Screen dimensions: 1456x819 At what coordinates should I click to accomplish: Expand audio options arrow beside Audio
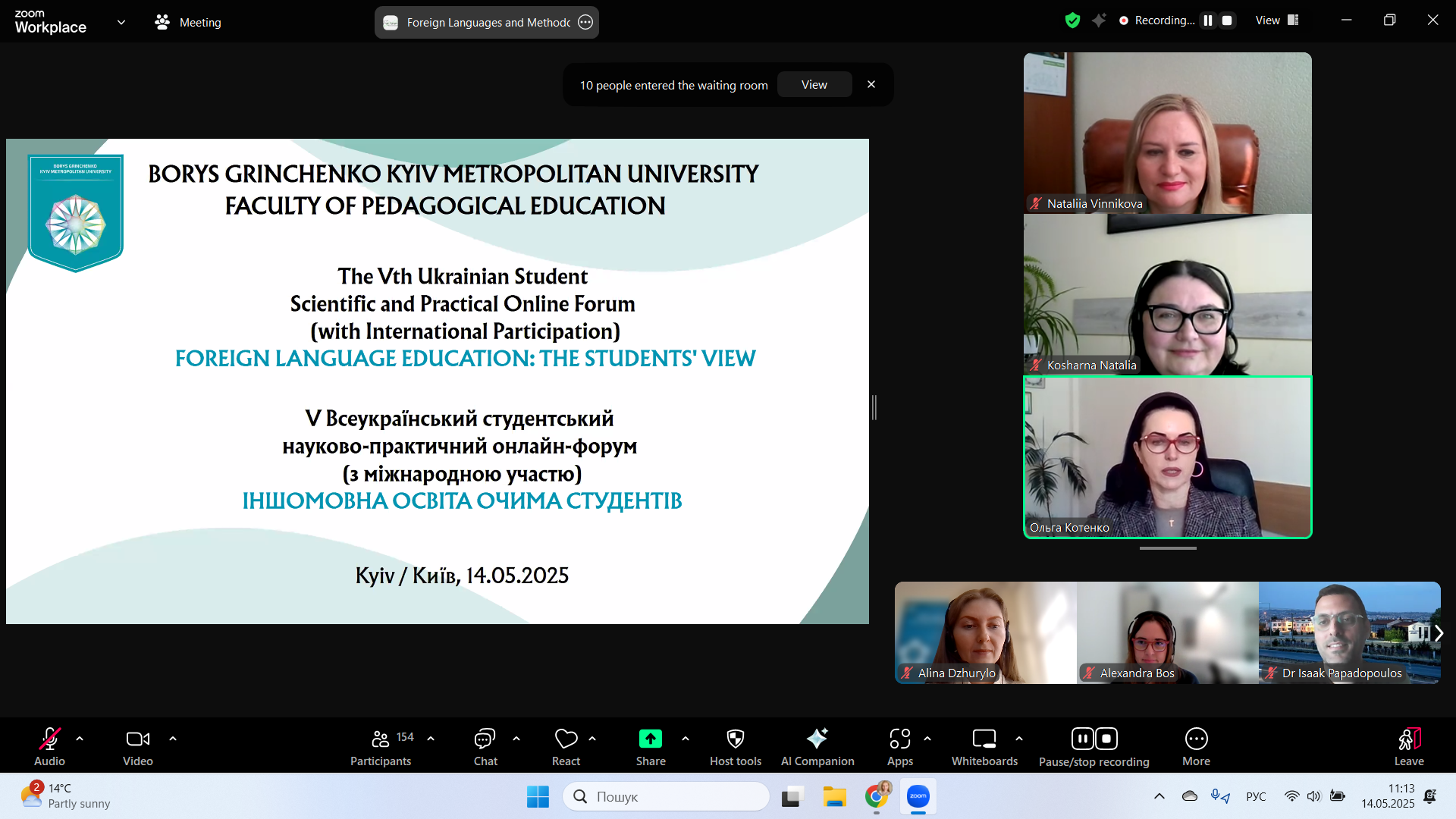point(80,738)
